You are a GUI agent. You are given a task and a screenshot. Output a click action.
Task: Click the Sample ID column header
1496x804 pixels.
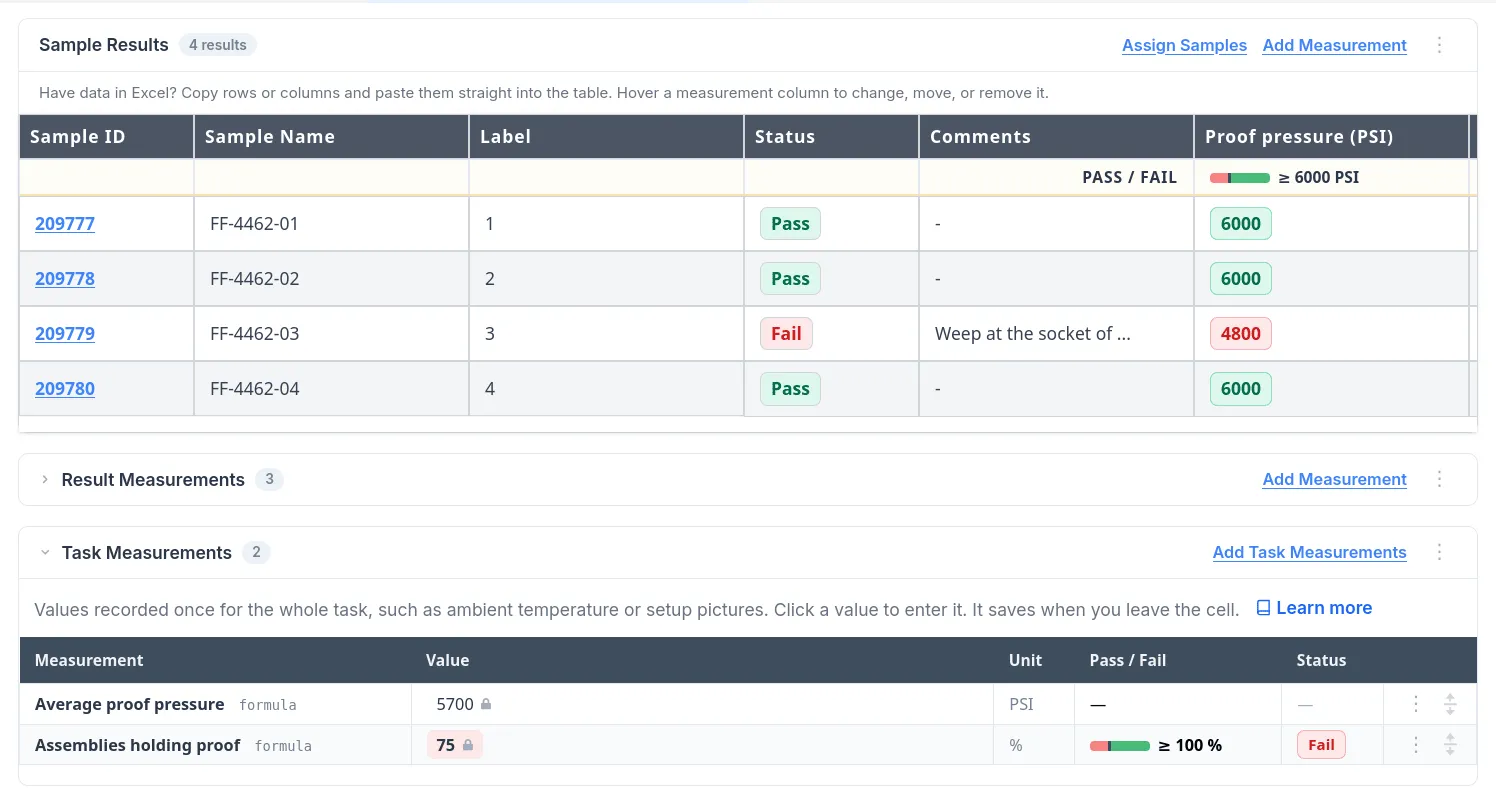point(106,137)
